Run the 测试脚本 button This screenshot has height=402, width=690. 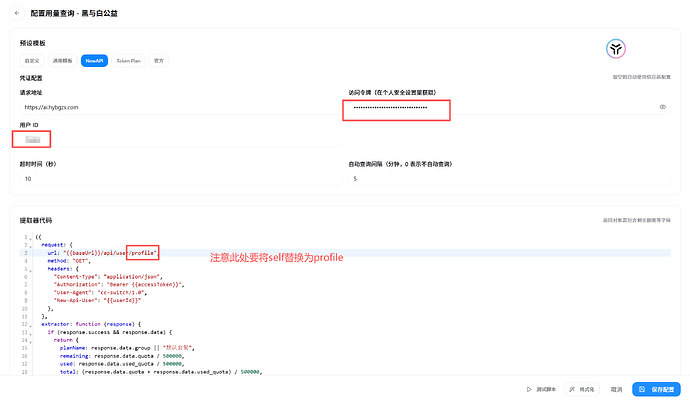pyautogui.click(x=541, y=389)
